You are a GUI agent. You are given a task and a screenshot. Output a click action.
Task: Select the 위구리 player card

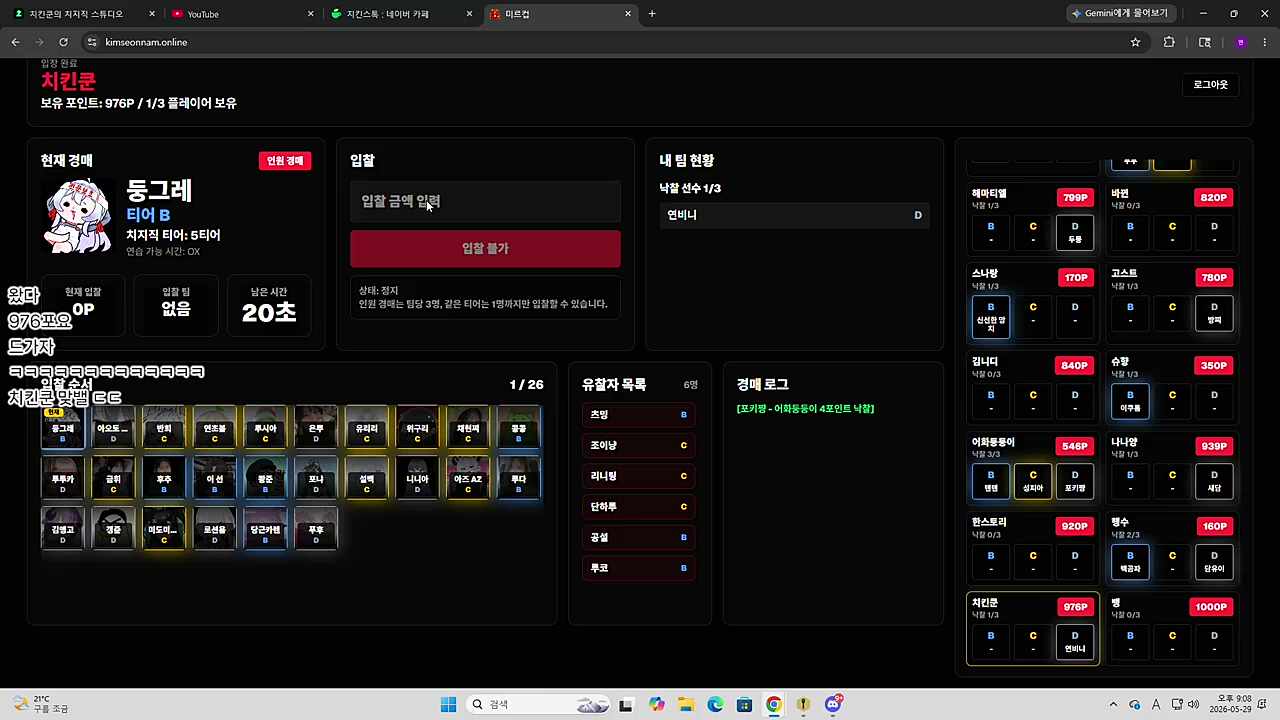click(417, 427)
